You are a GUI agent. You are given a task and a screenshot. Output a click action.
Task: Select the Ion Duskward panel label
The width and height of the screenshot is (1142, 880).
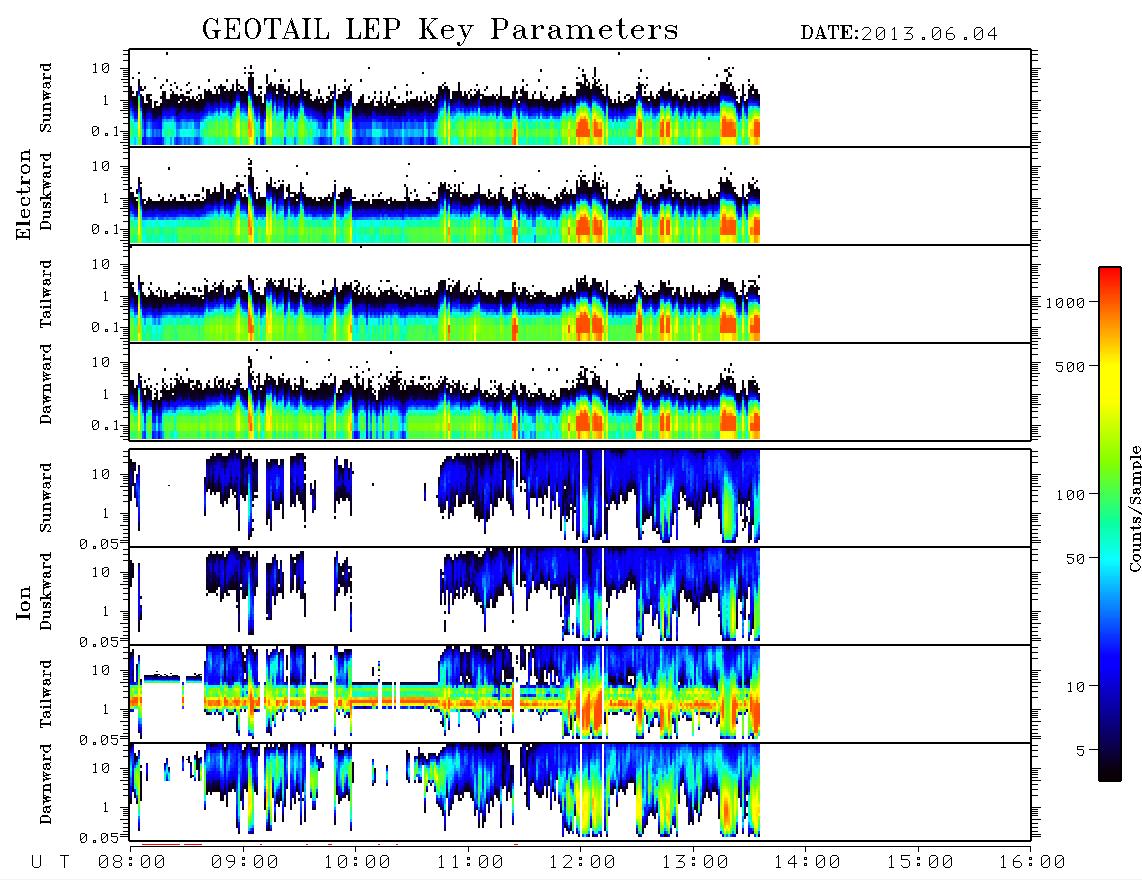pos(46,592)
